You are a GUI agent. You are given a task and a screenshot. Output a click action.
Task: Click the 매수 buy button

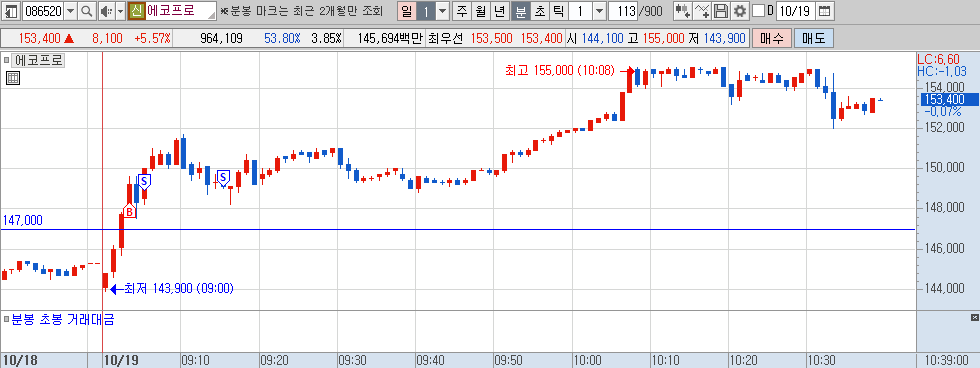(772, 38)
